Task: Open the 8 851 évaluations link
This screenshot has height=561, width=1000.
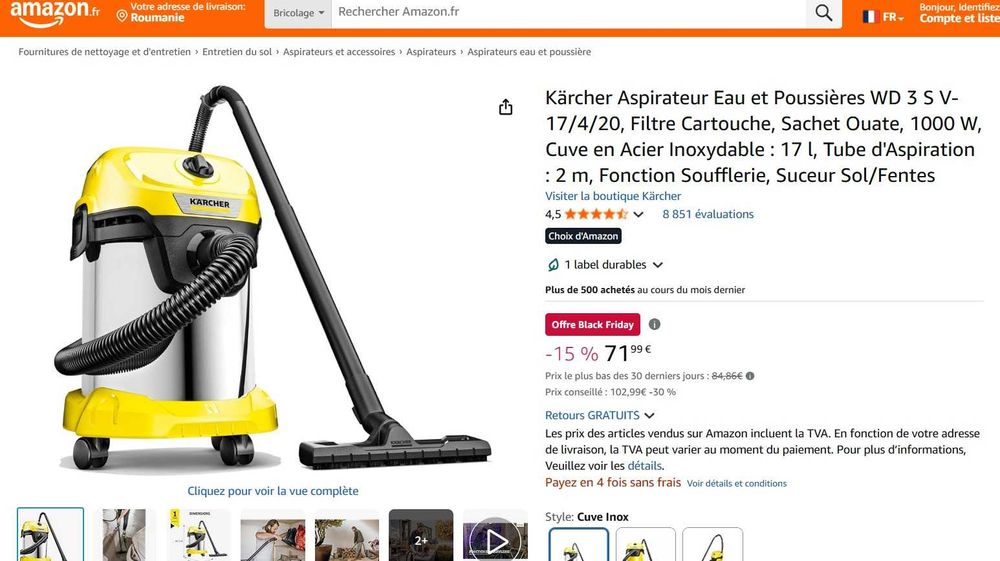Action: click(x=708, y=214)
